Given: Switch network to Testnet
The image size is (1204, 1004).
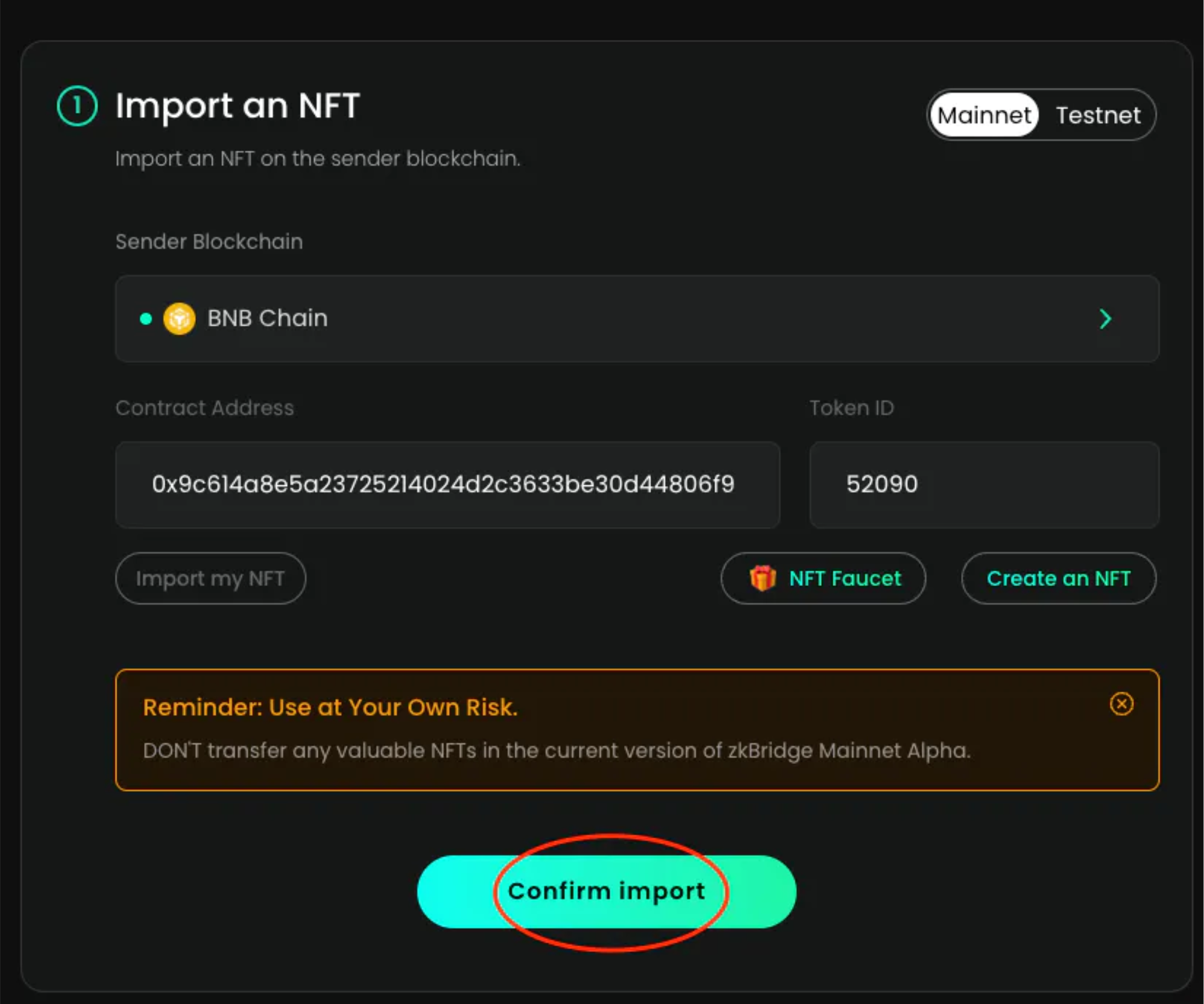Looking at the screenshot, I should tap(1098, 115).
